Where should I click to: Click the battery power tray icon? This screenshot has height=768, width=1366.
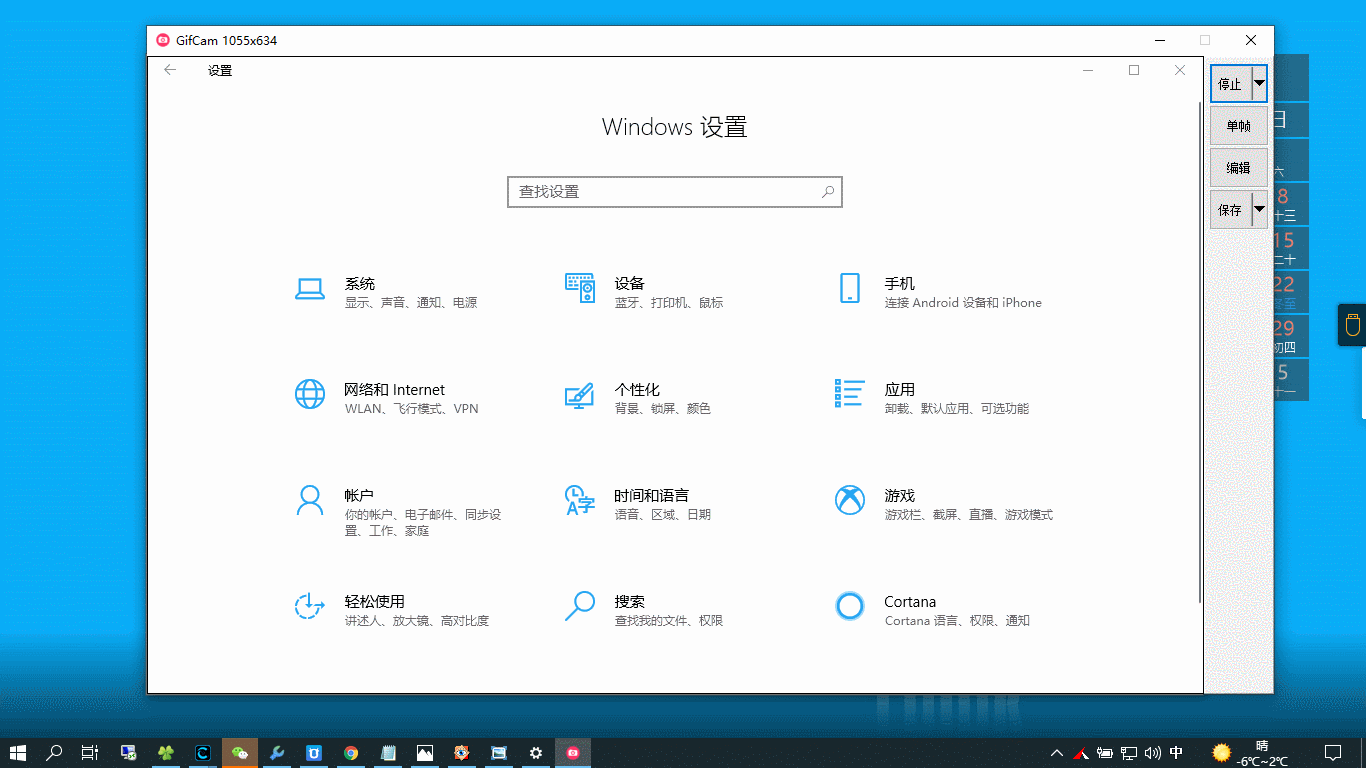coord(1105,753)
